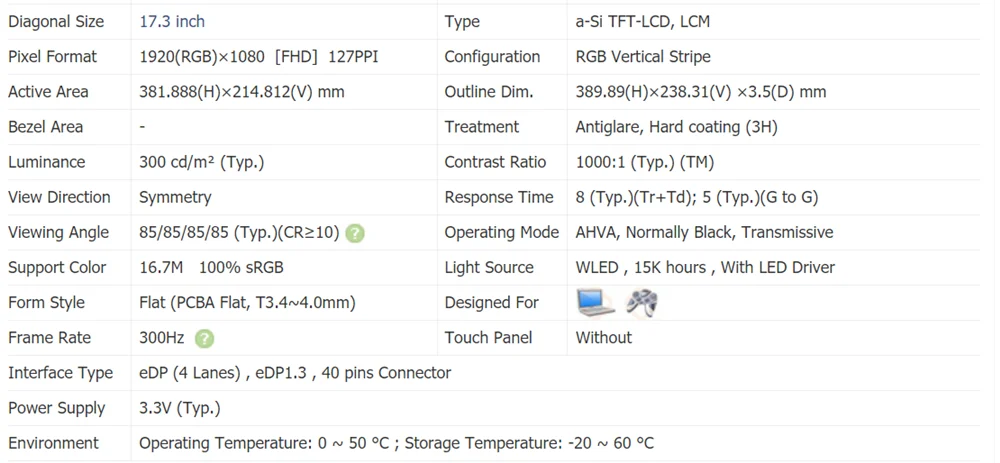
Task: Select the Outline Dim. measurement value
Action: [700, 92]
